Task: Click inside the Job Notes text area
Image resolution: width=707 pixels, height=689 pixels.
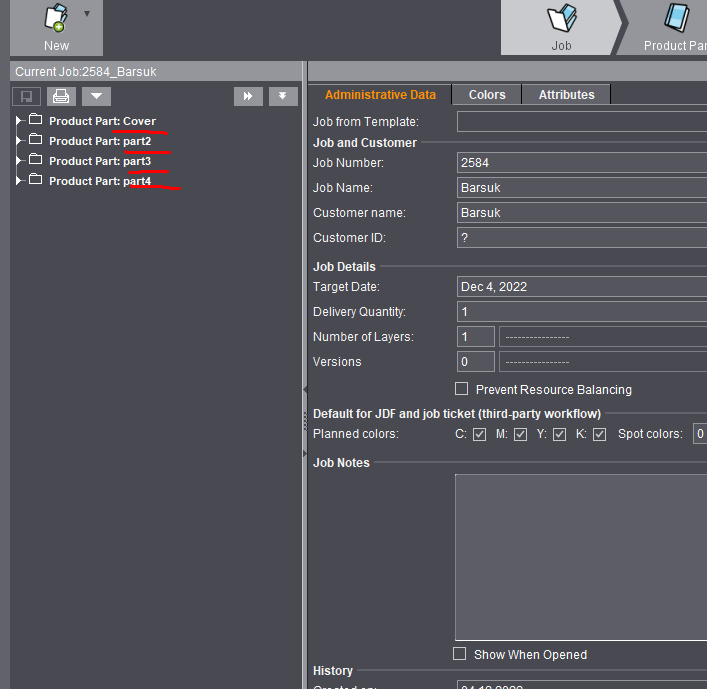Action: (581, 557)
